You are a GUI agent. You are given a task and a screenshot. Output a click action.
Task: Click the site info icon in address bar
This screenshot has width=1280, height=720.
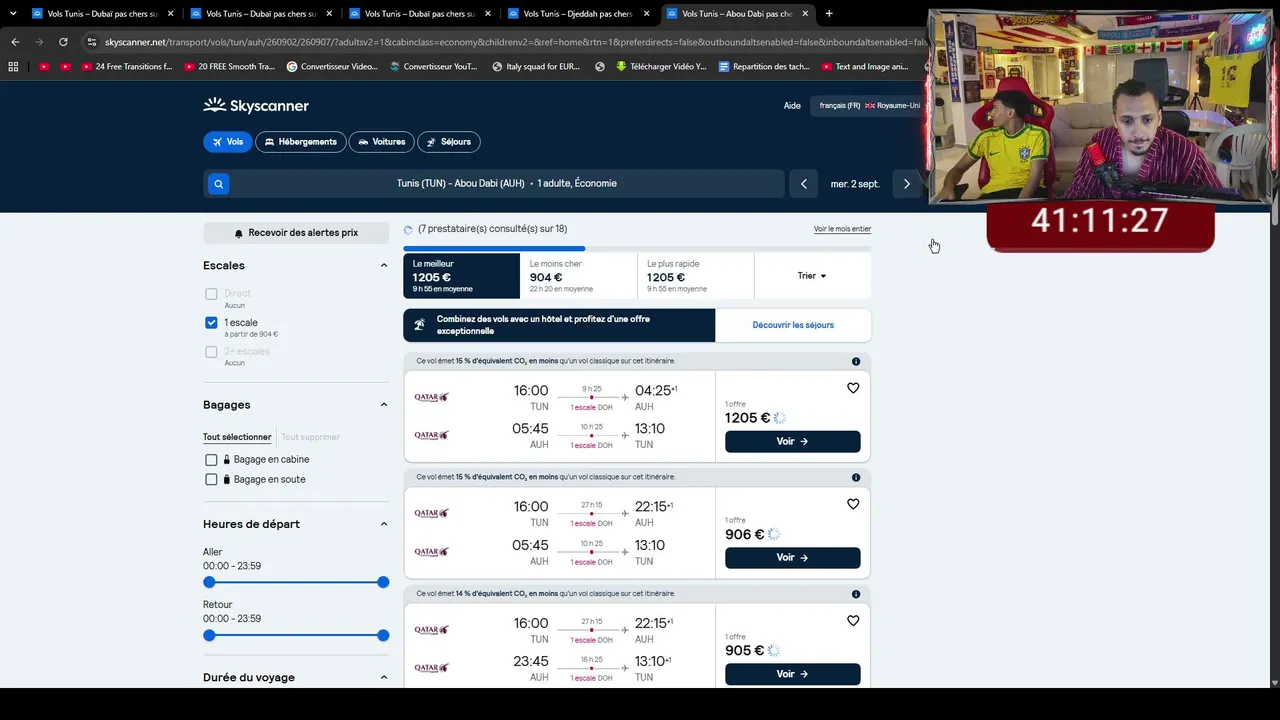(92, 42)
